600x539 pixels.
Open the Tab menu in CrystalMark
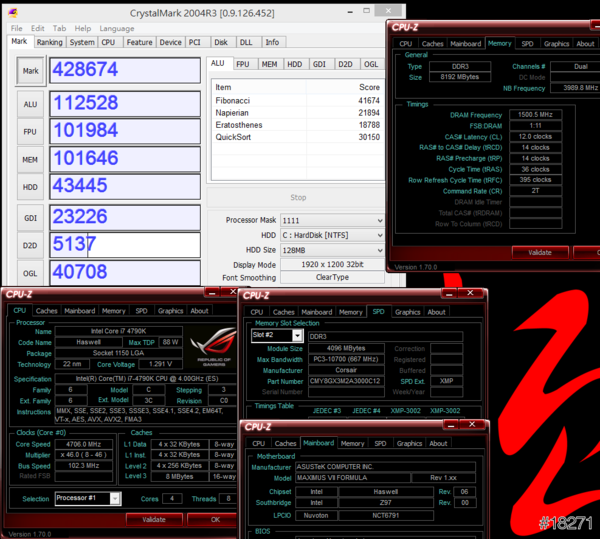(x=59, y=28)
